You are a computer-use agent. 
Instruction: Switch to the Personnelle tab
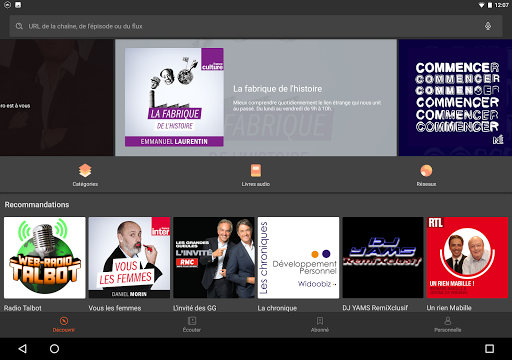pyautogui.click(x=448, y=324)
